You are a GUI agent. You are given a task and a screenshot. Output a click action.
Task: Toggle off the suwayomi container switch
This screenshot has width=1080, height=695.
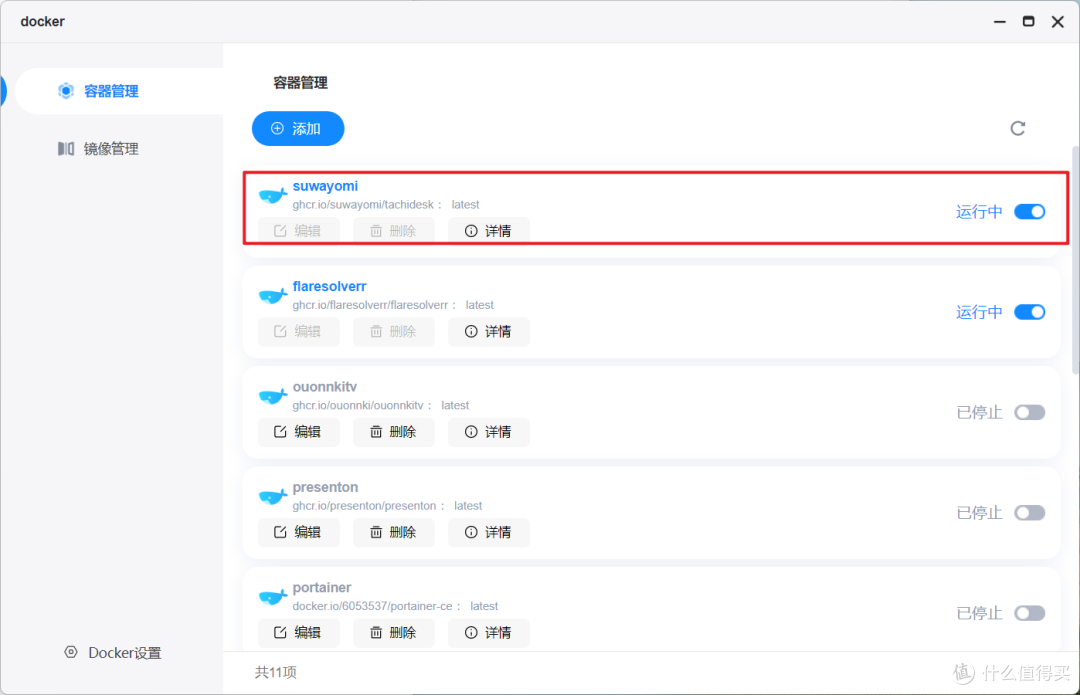point(1030,211)
